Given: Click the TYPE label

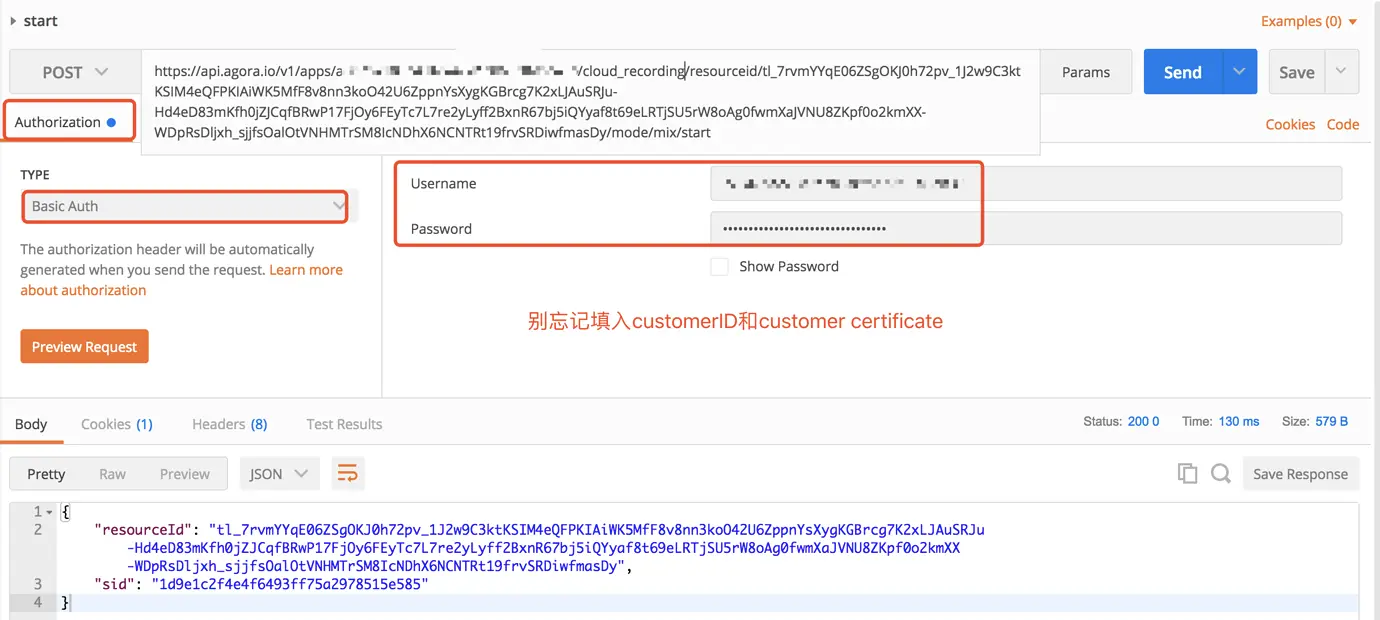Looking at the screenshot, I should pyautogui.click(x=35, y=175).
